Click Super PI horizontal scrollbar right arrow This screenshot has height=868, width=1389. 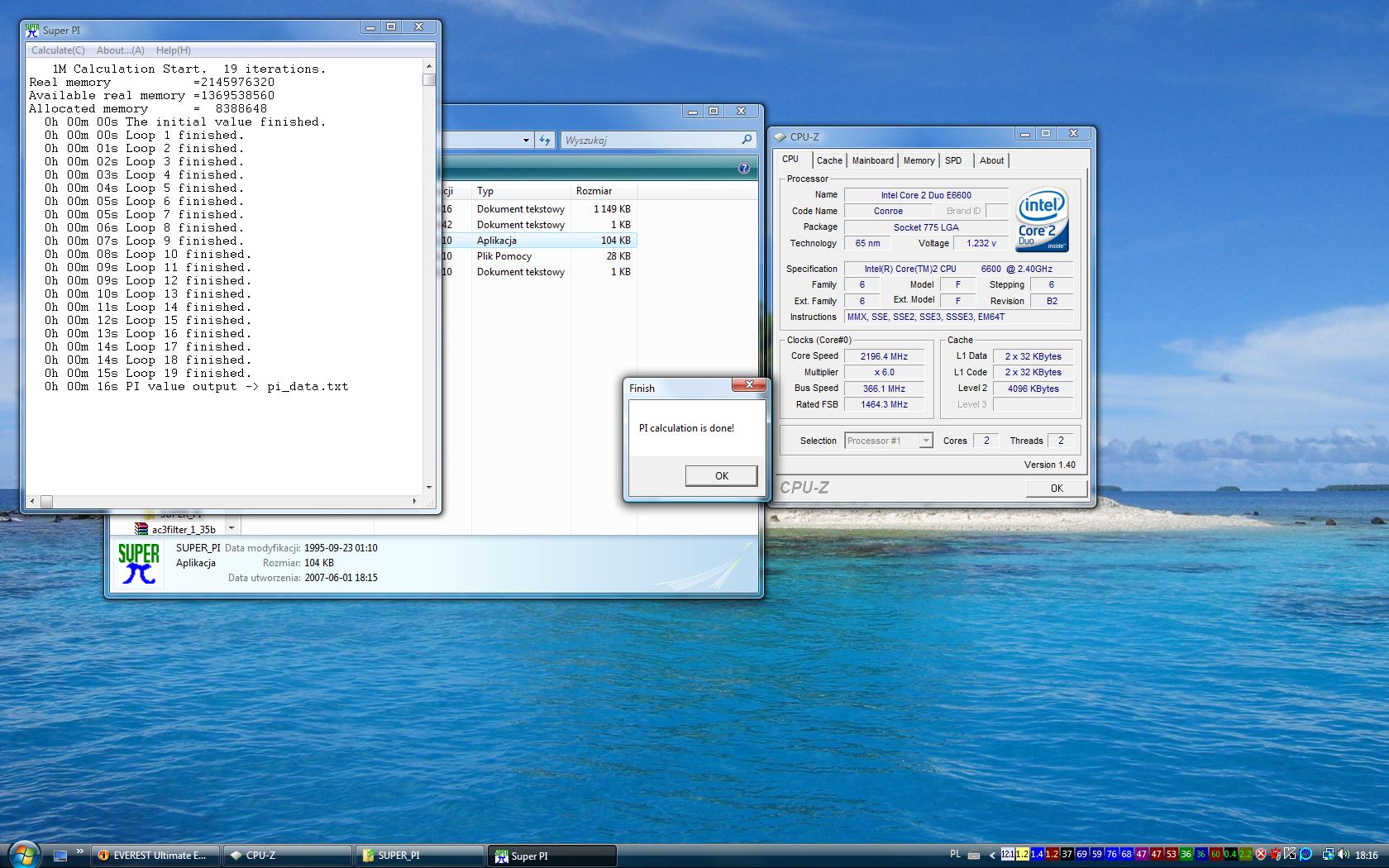[x=414, y=501]
